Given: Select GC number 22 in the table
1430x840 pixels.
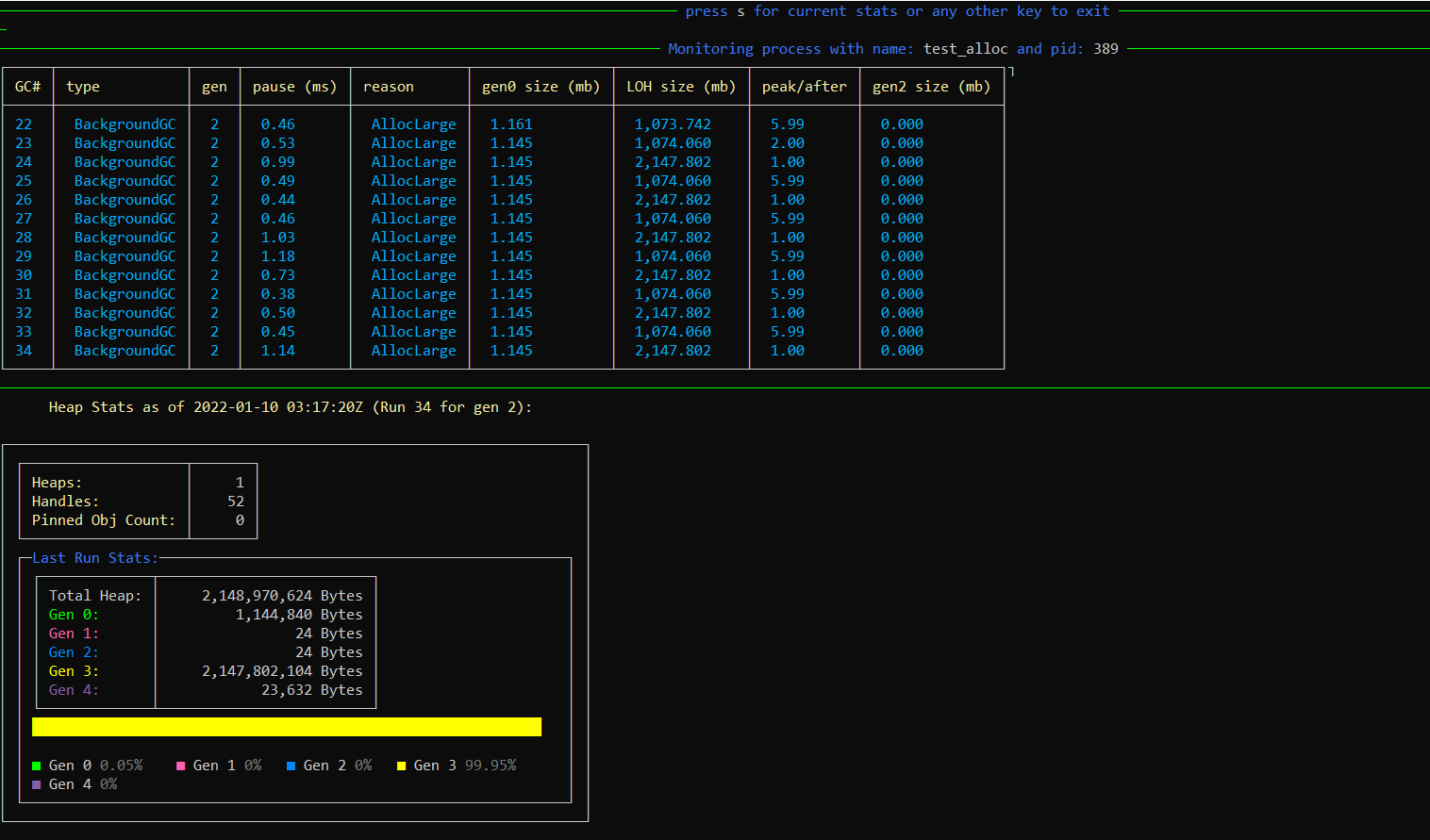Looking at the screenshot, I should 24,124.
